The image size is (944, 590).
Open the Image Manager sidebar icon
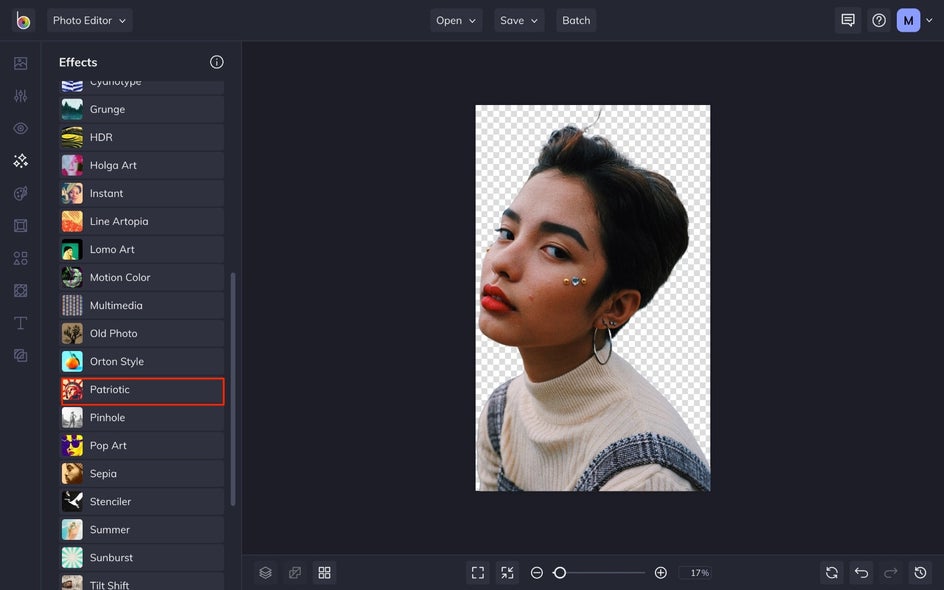coord(20,63)
